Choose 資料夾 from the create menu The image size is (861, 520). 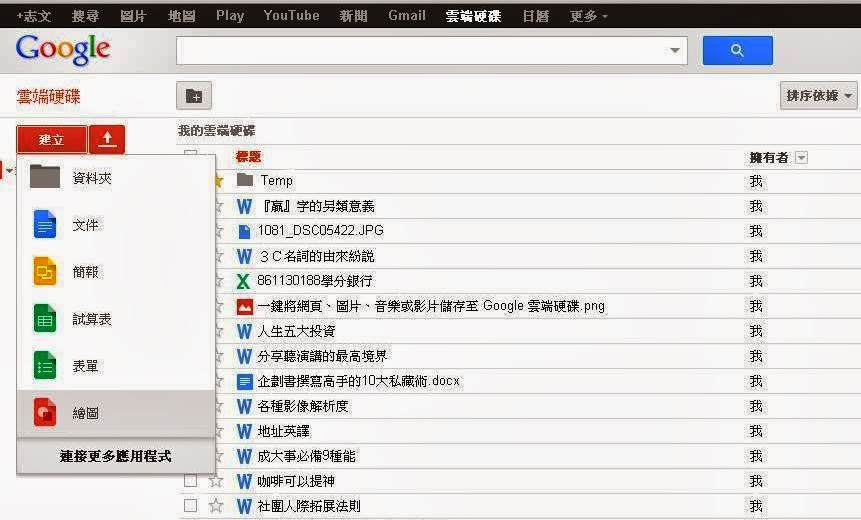point(116,178)
